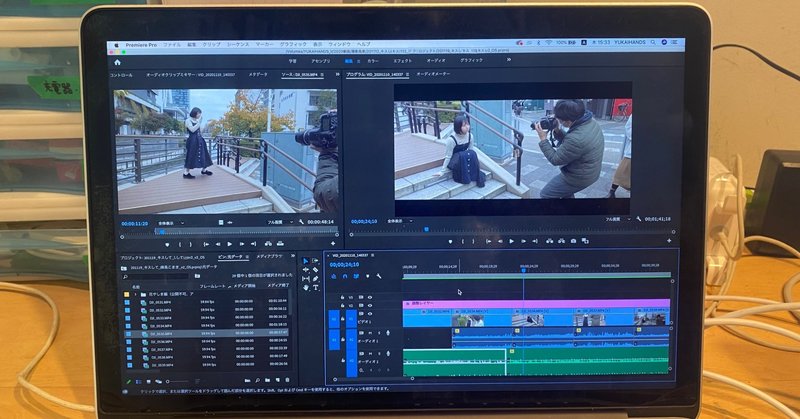800x419 pixels.
Task: Show hidden Source panel tabs chevron
Action: pos(337,75)
